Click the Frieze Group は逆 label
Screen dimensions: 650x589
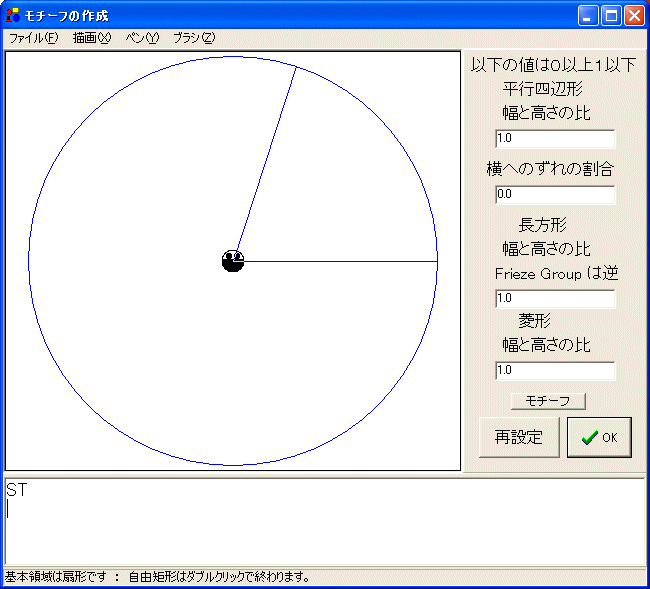tap(556, 274)
